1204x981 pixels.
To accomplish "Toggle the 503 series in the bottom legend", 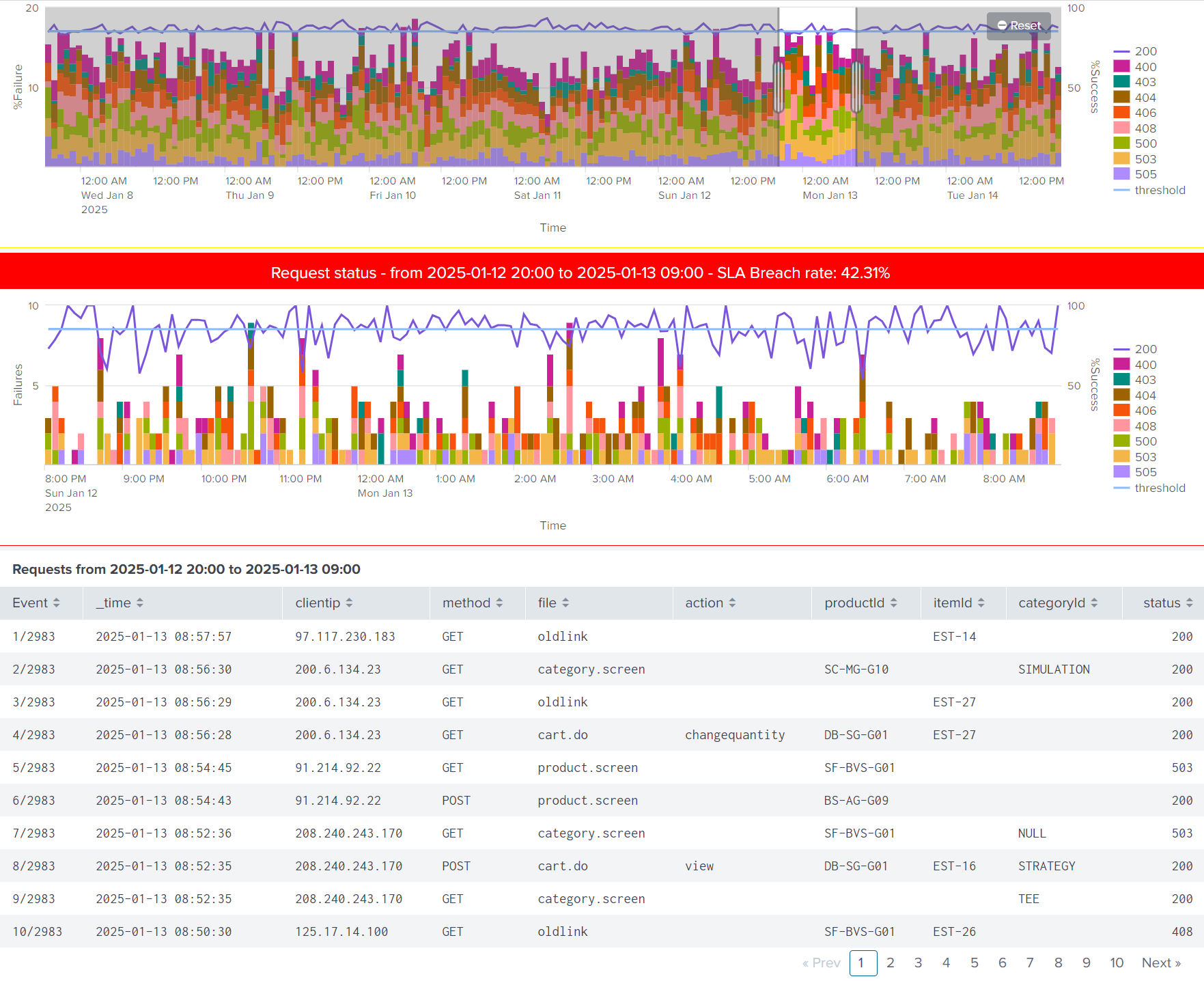I will [x=1144, y=456].
